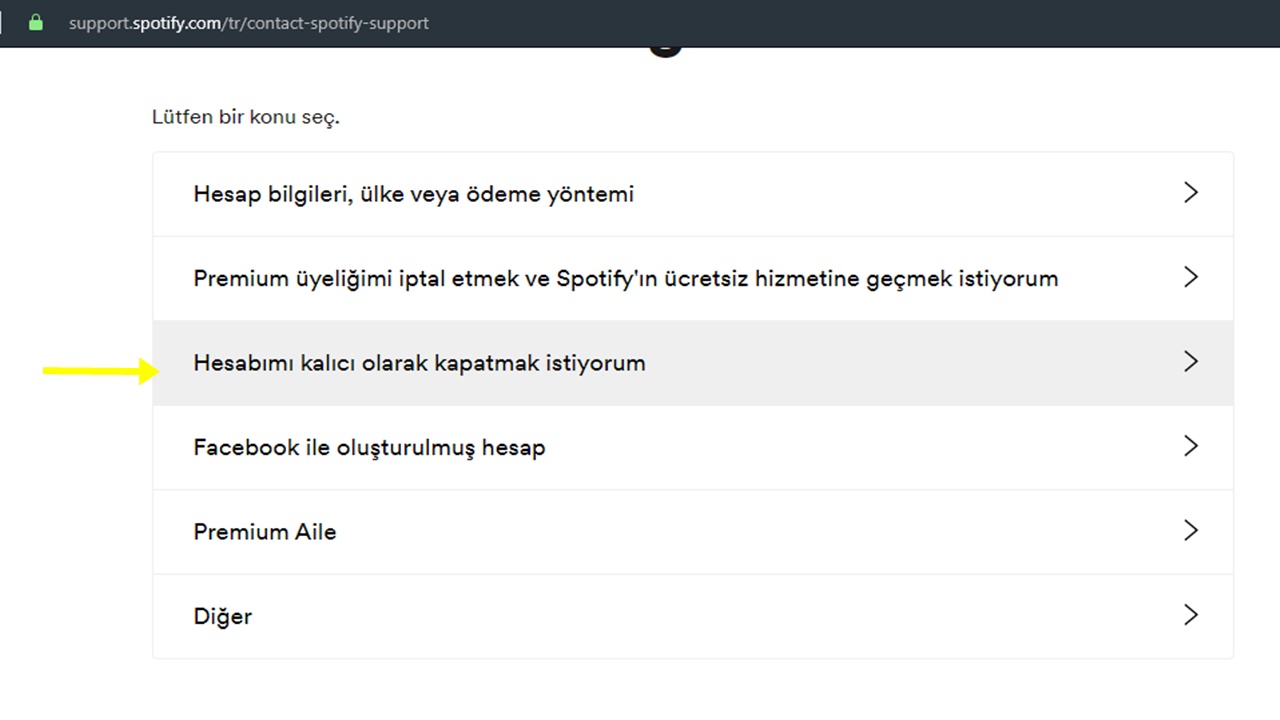1280x720 pixels.
Task: Click the address bar URL
Action: point(248,22)
